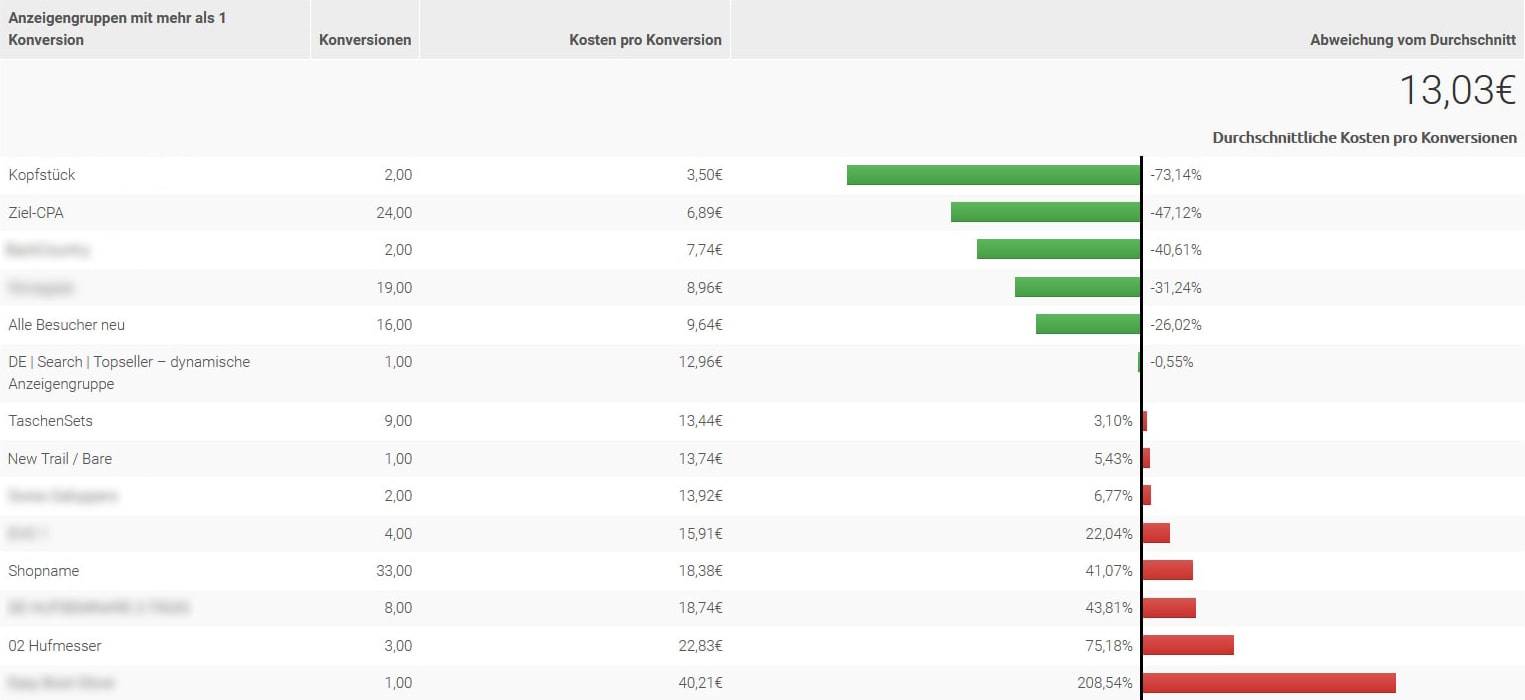Select the Alle Besucher neu row
This screenshot has width=1525, height=700.
67,325
